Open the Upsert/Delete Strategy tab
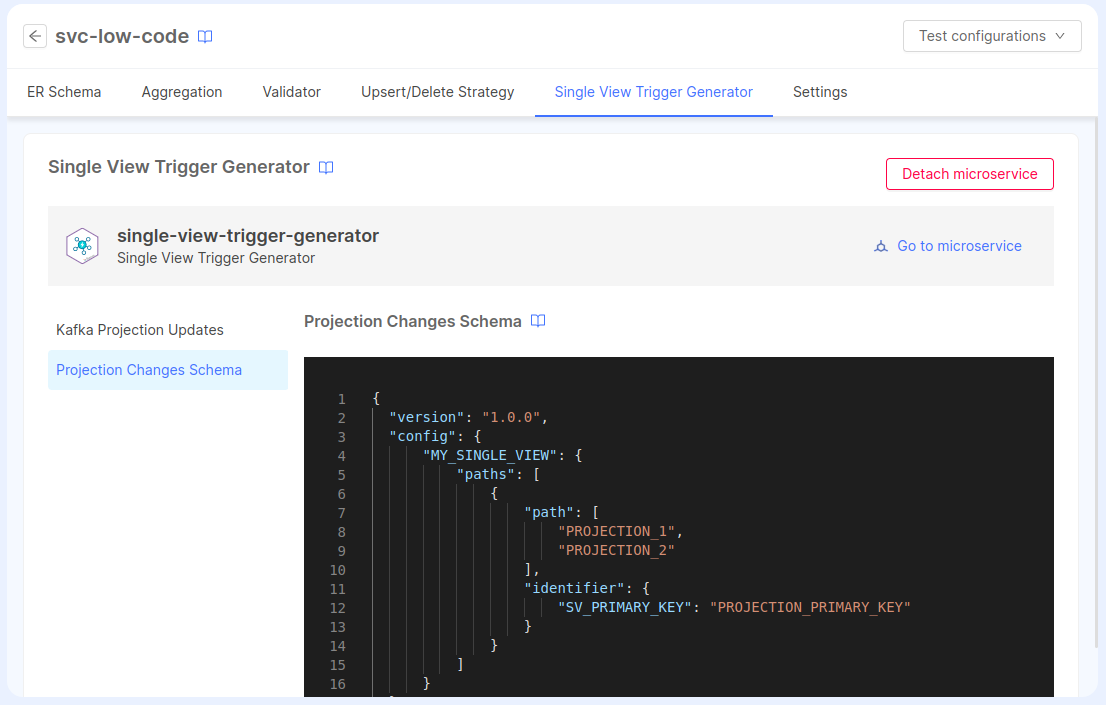 point(437,91)
